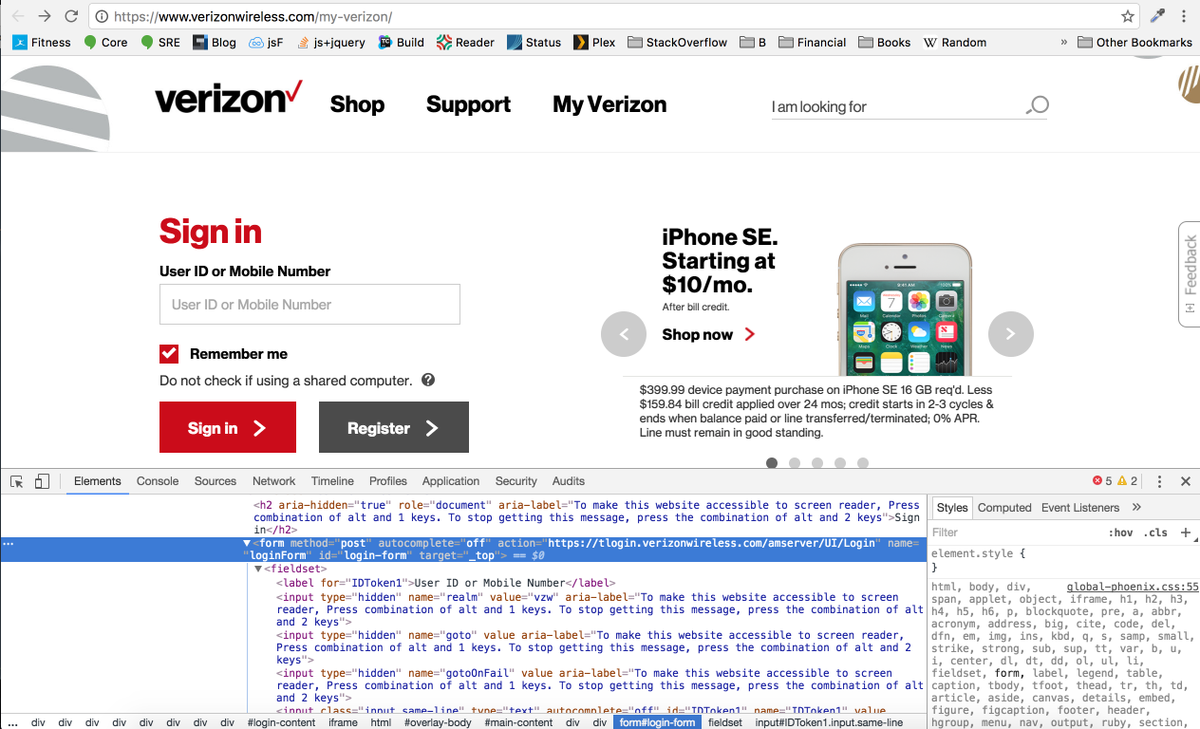The image size is (1200, 729).
Task: Open the js+jquery bookmark
Action: [331, 42]
